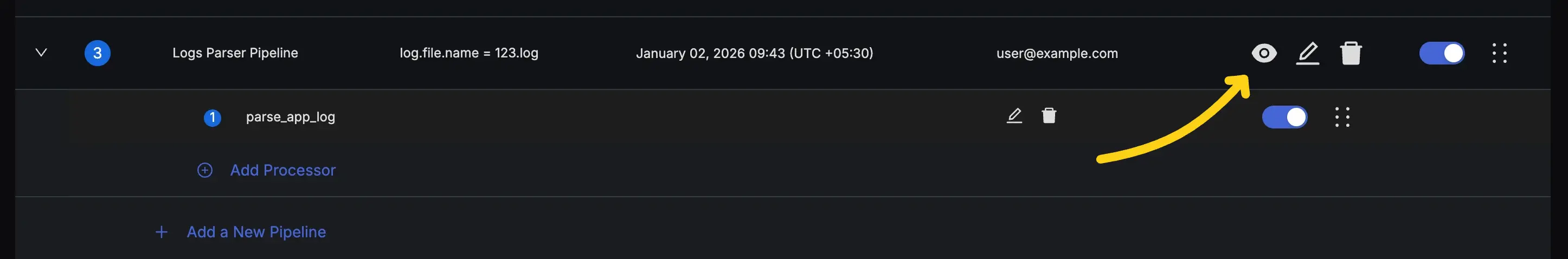1568x259 pixels.
Task: Click the pipeline order number 3 badge
Action: pyautogui.click(x=98, y=53)
